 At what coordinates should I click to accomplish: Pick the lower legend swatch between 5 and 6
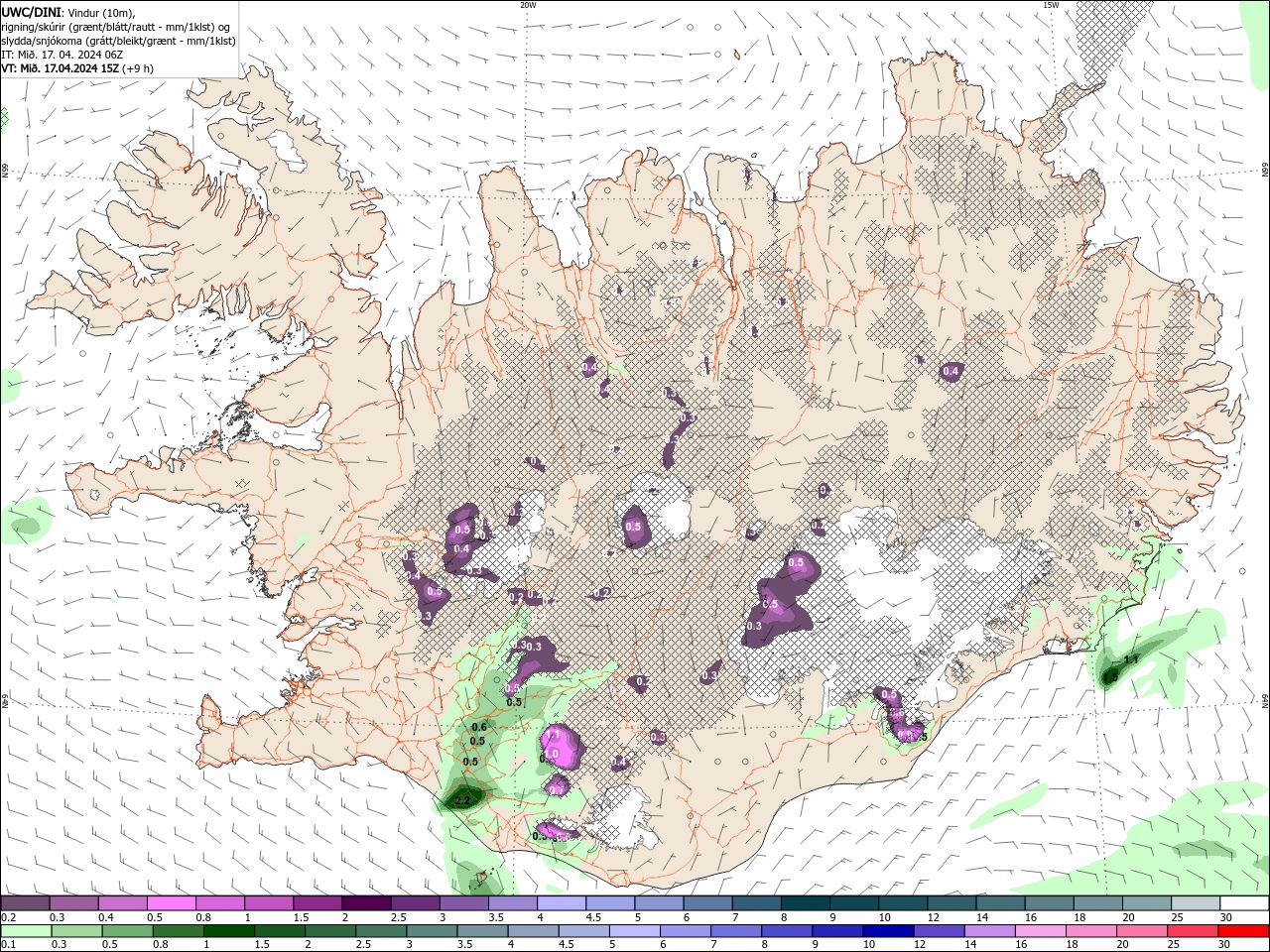(x=633, y=931)
